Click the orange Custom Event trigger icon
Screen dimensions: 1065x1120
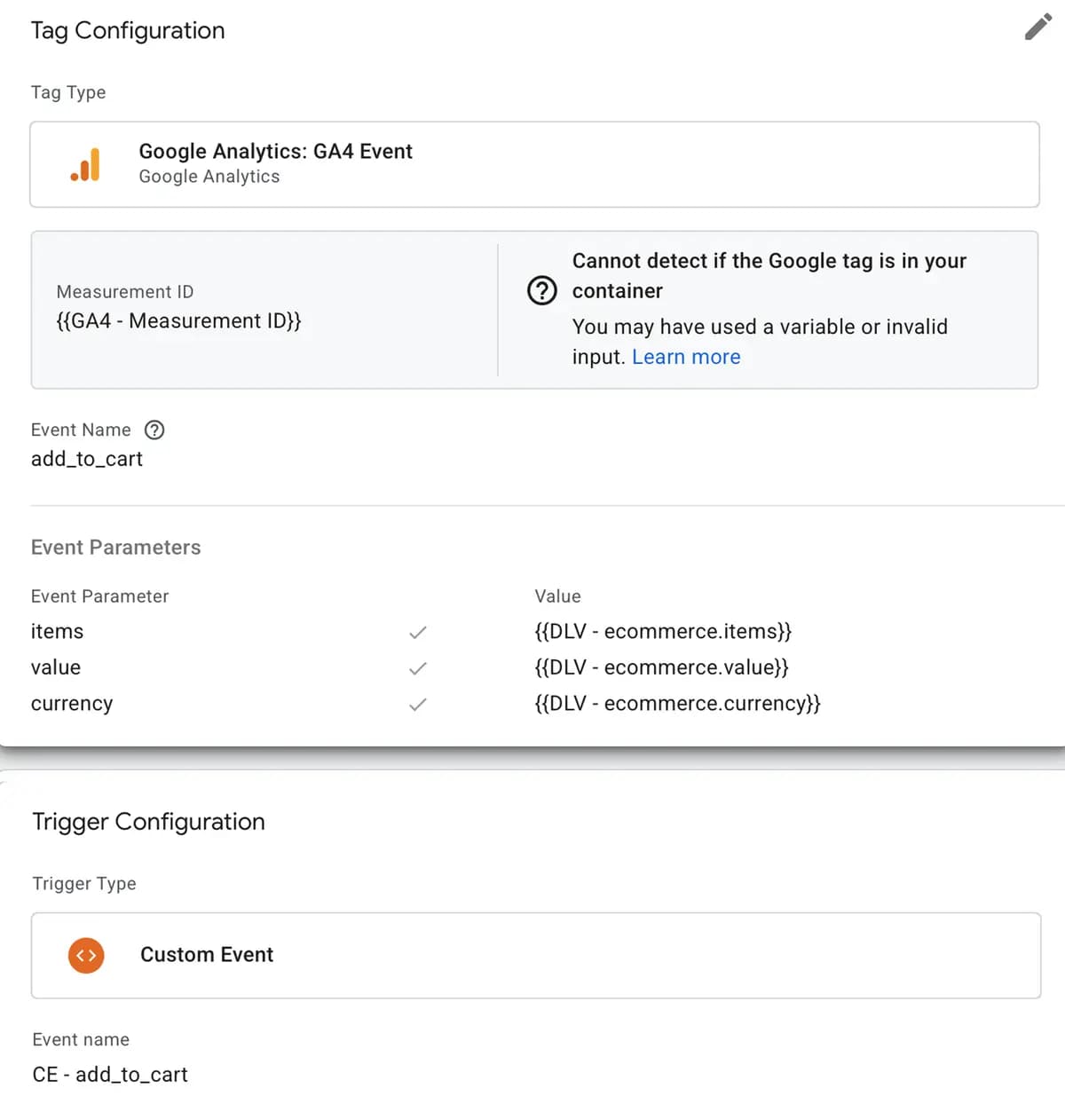pyautogui.click(x=86, y=956)
